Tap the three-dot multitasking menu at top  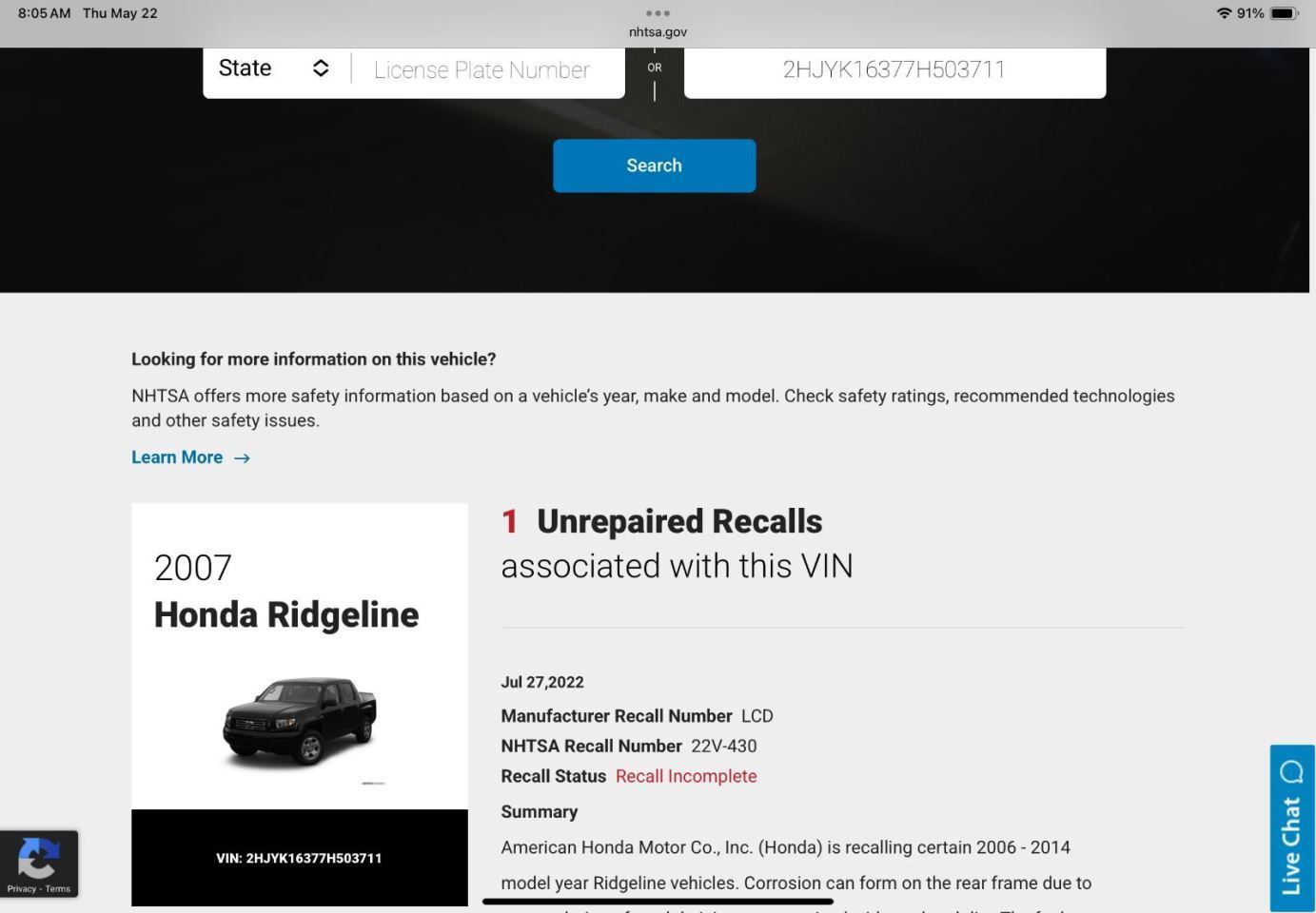pyautogui.click(x=658, y=13)
